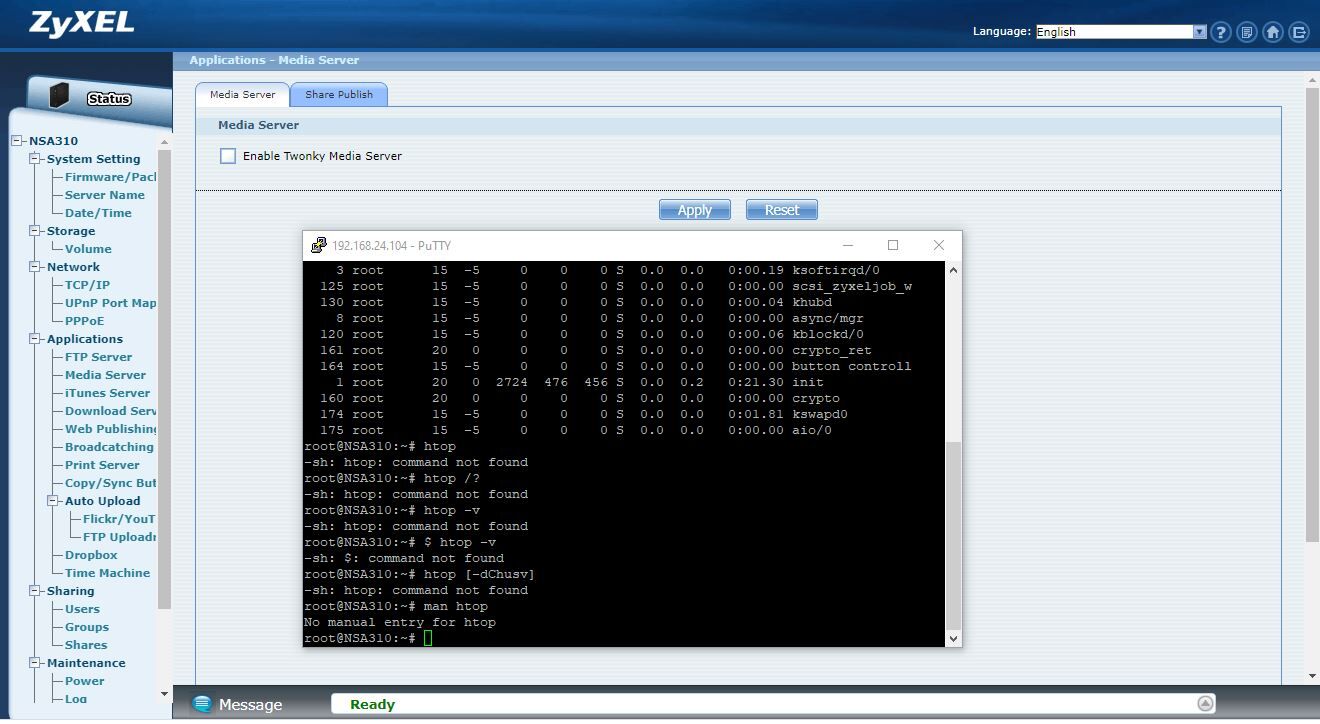
Task: Click the Logout icon in header
Action: click(x=1299, y=32)
